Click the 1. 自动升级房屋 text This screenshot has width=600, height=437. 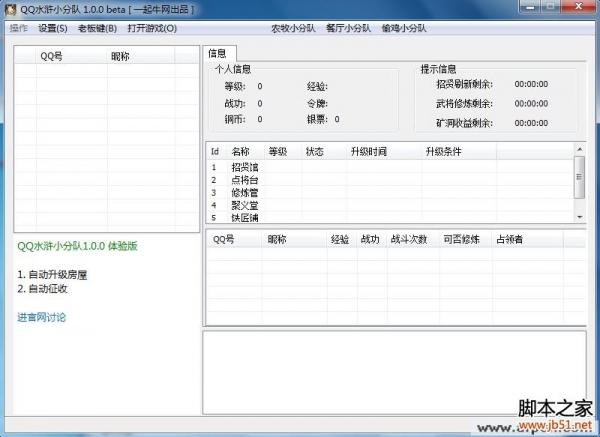point(52,275)
